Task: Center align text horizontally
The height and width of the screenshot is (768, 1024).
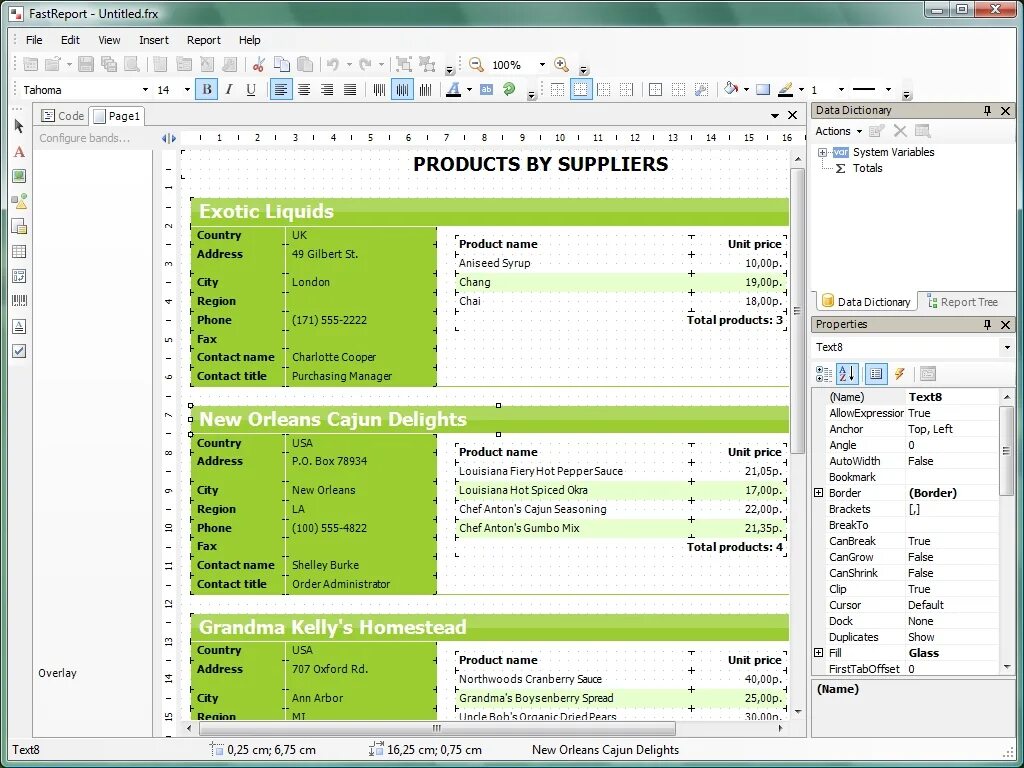Action: (304, 89)
